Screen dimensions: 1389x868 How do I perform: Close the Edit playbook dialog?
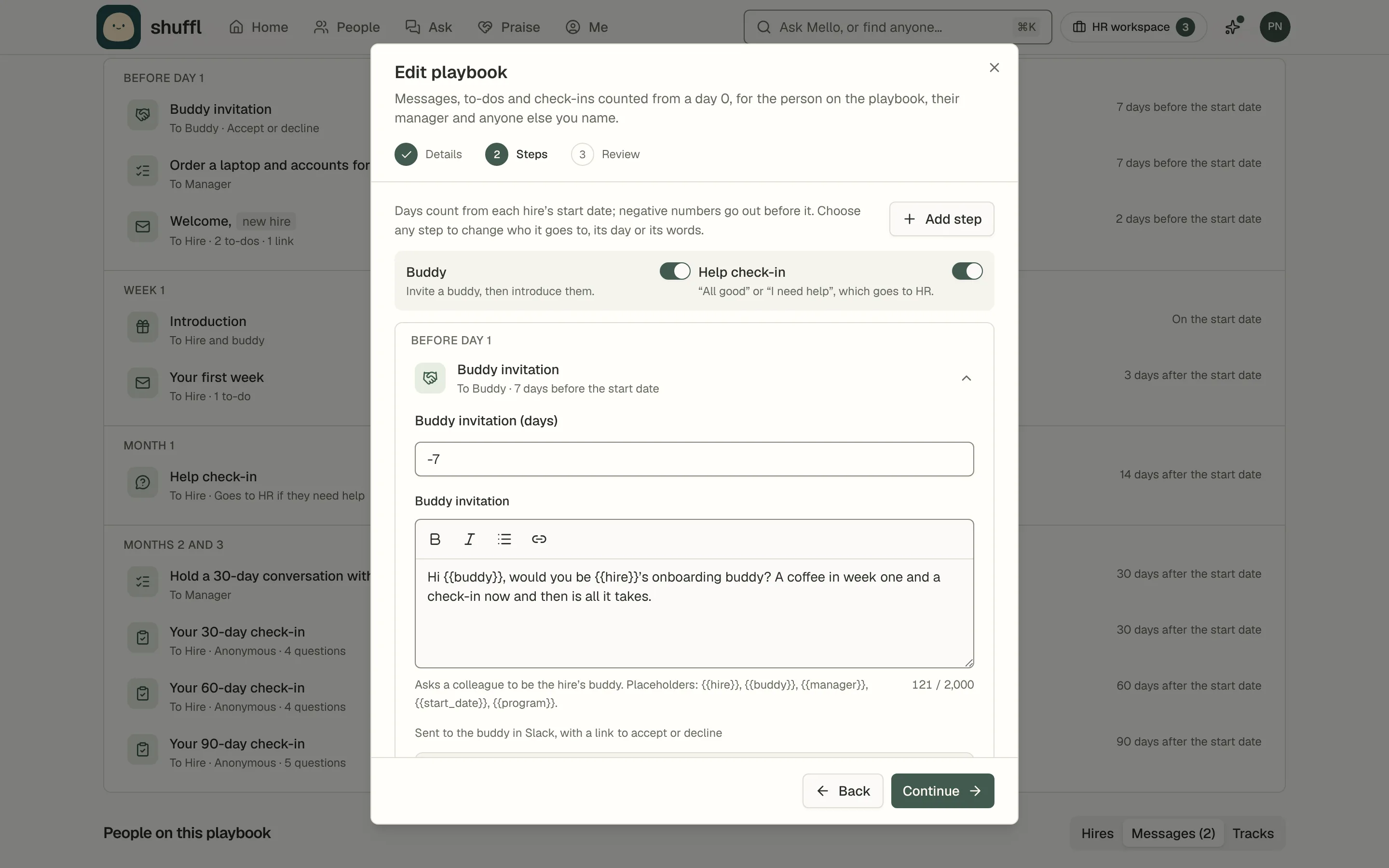pyautogui.click(x=994, y=68)
